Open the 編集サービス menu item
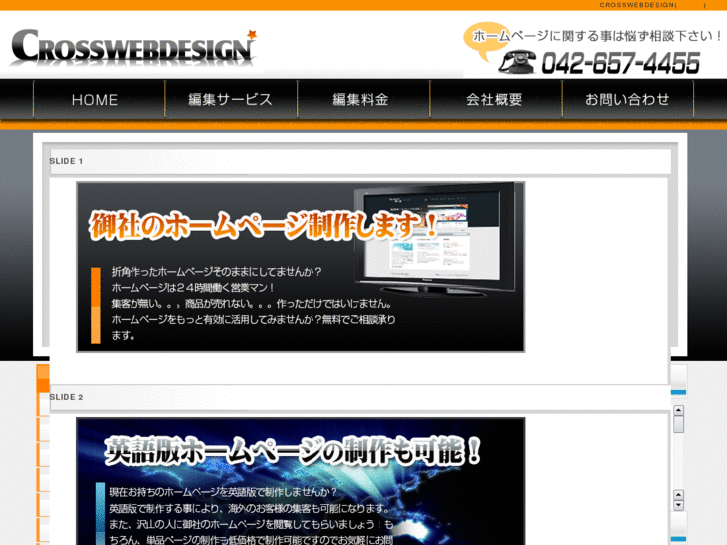727x545 pixels. [x=231, y=100]
